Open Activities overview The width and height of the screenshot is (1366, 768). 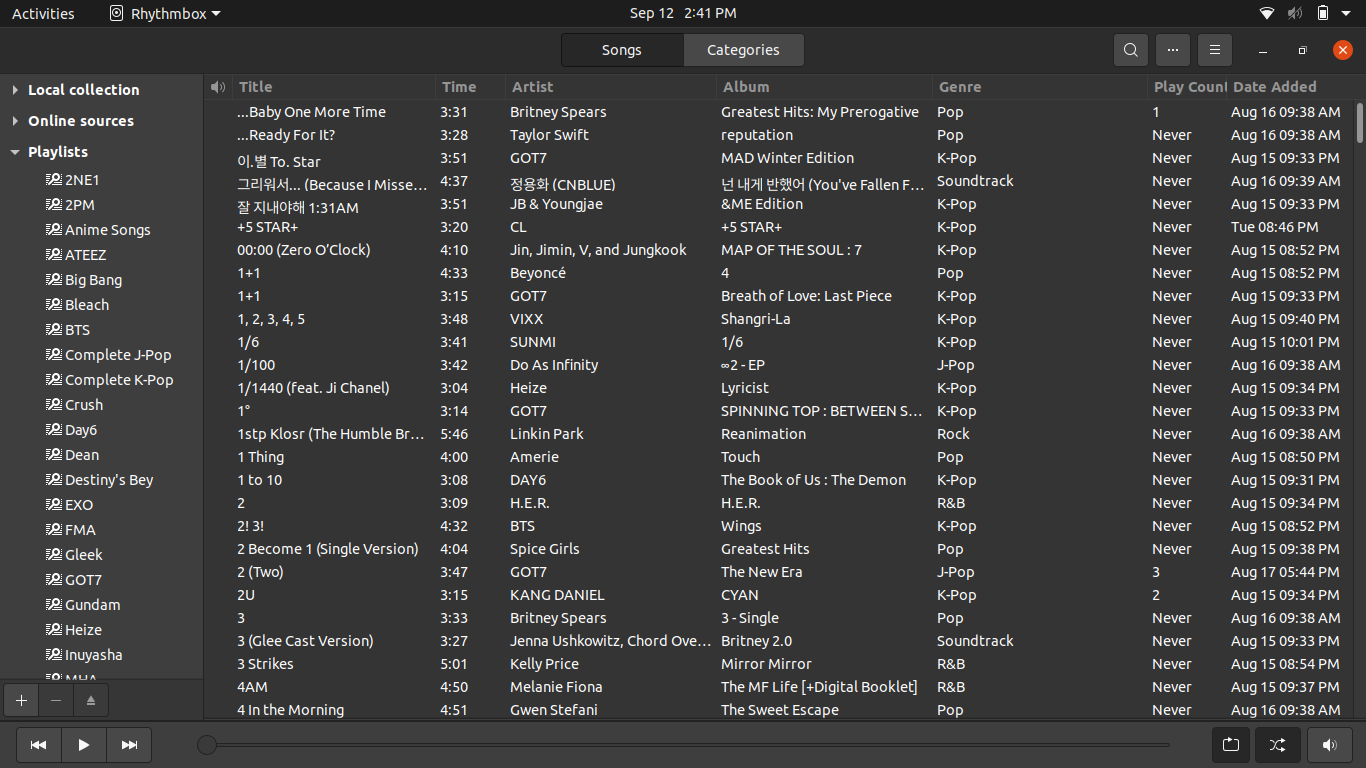click(43, 13)
